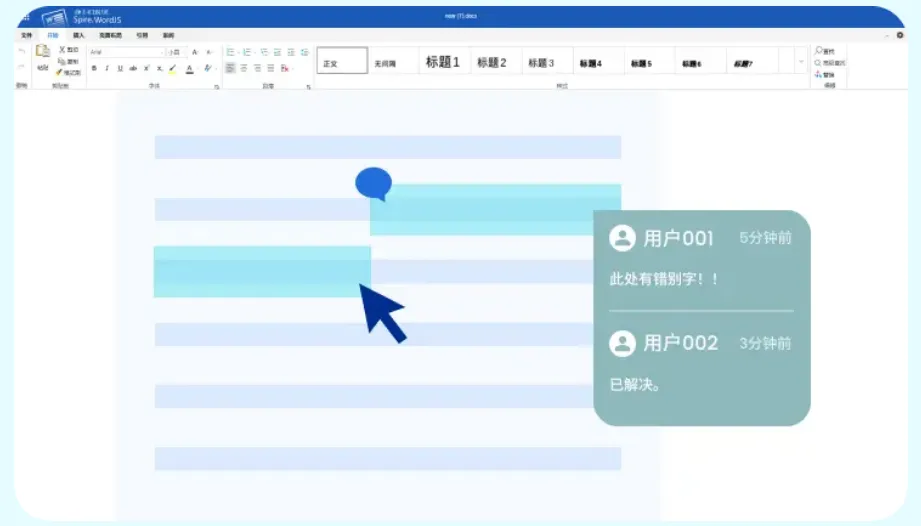Toggle bold formatting

pyautogui.click(x=94, y=69)
